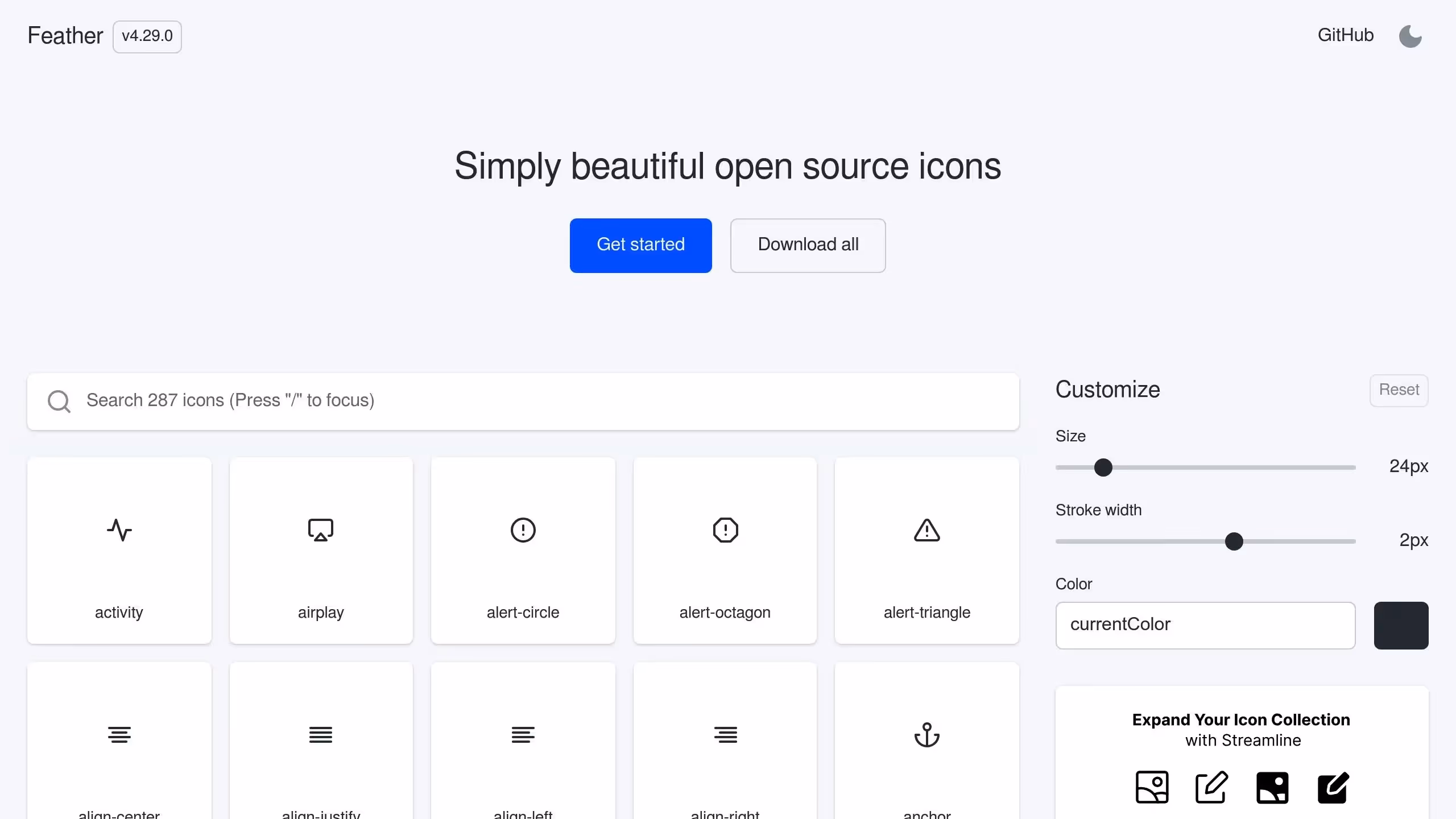Reset the Customize settings

1399,391
